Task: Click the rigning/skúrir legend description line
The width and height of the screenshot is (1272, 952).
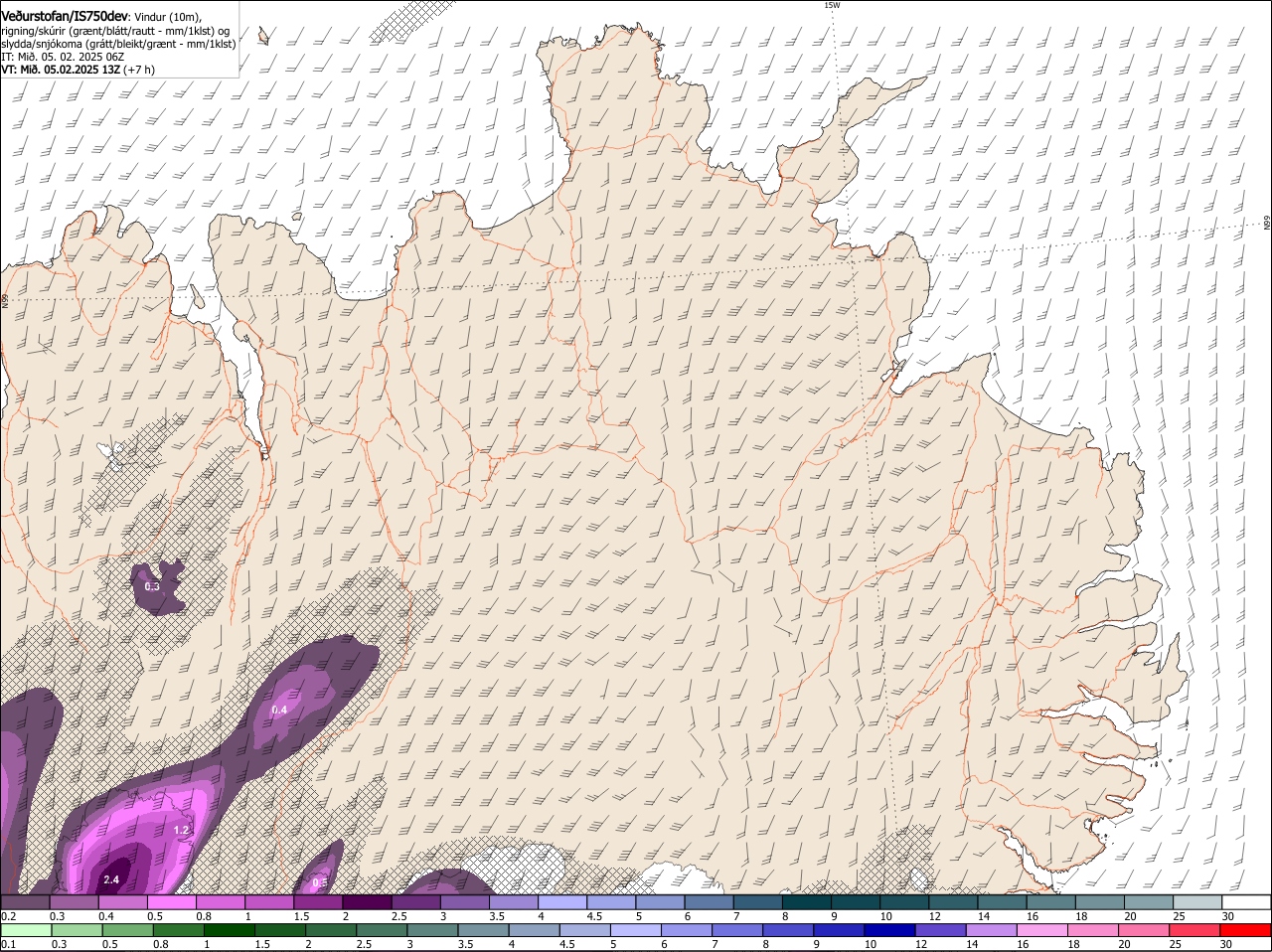Action: click(x=114, y=31)
